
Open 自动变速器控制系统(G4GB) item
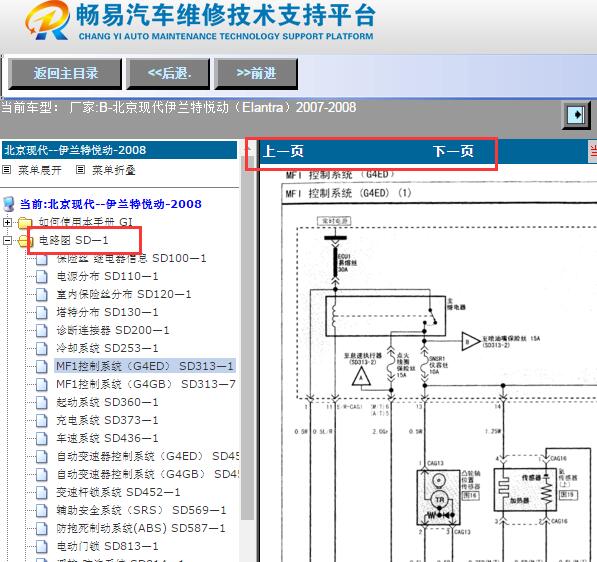148,474
